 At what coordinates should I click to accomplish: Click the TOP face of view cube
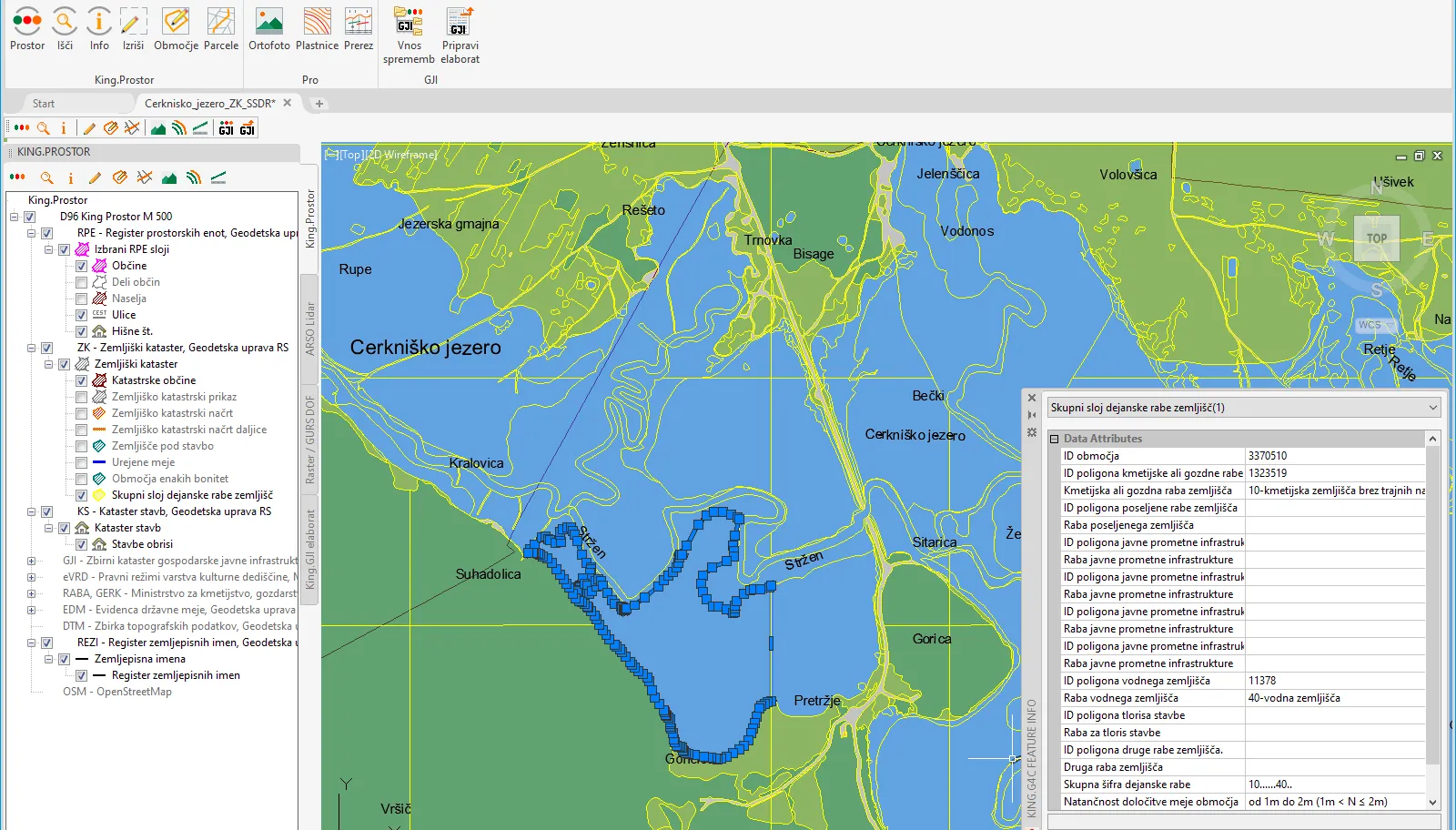click(1376, 238)
